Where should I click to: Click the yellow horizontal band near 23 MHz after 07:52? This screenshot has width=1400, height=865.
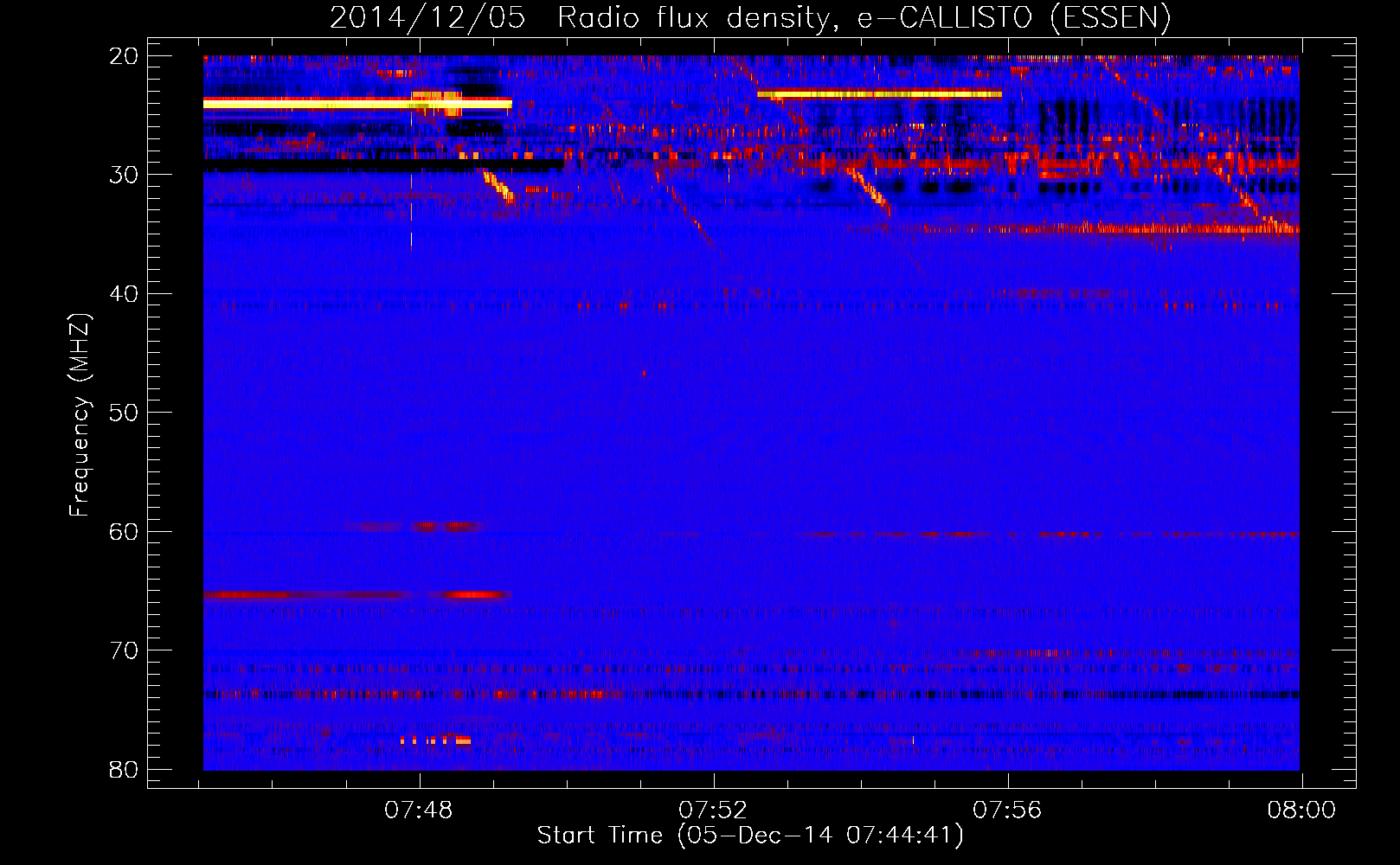coord(879,94)
